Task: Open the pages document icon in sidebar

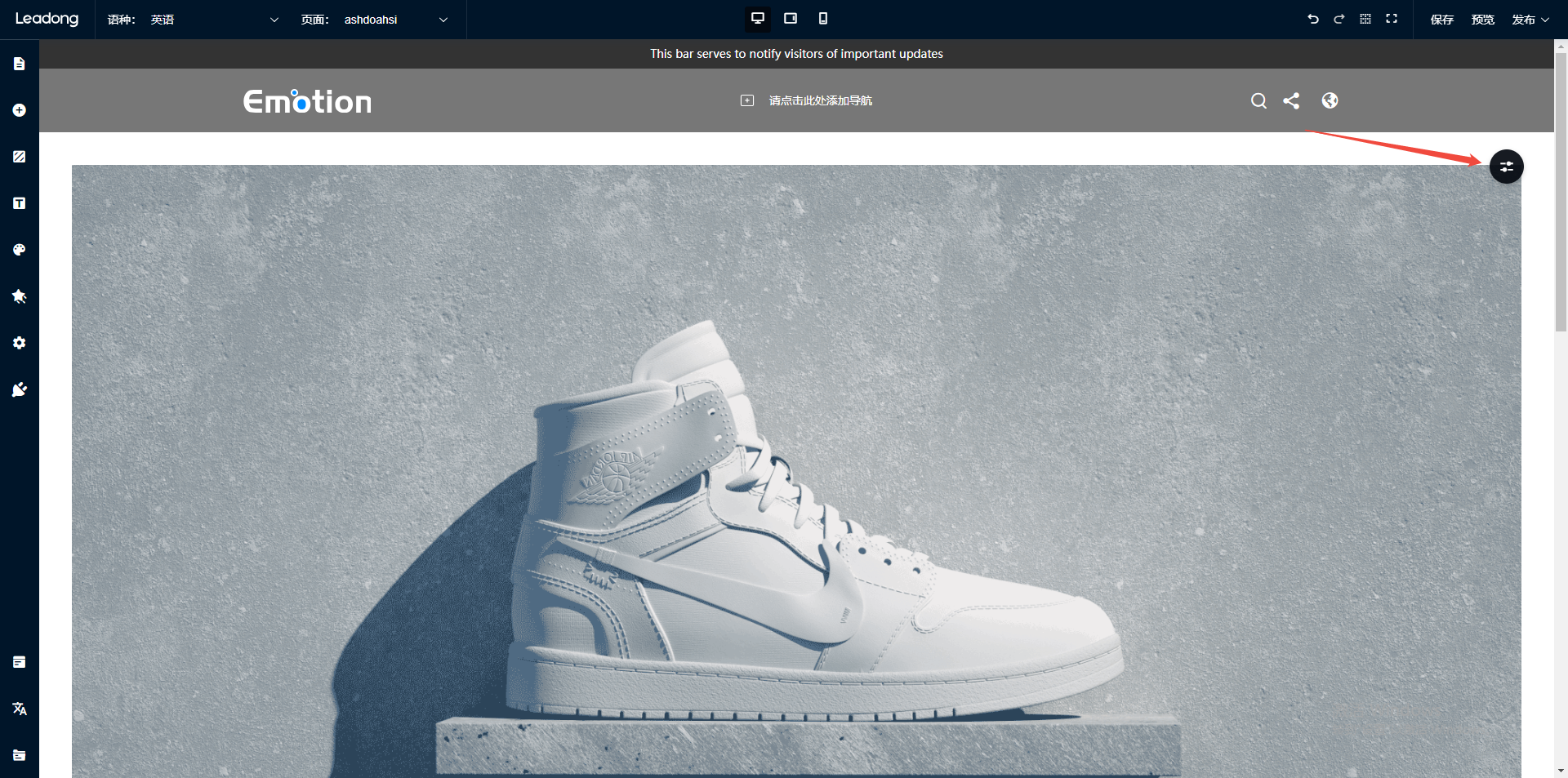Action: [x=20, y=64]
